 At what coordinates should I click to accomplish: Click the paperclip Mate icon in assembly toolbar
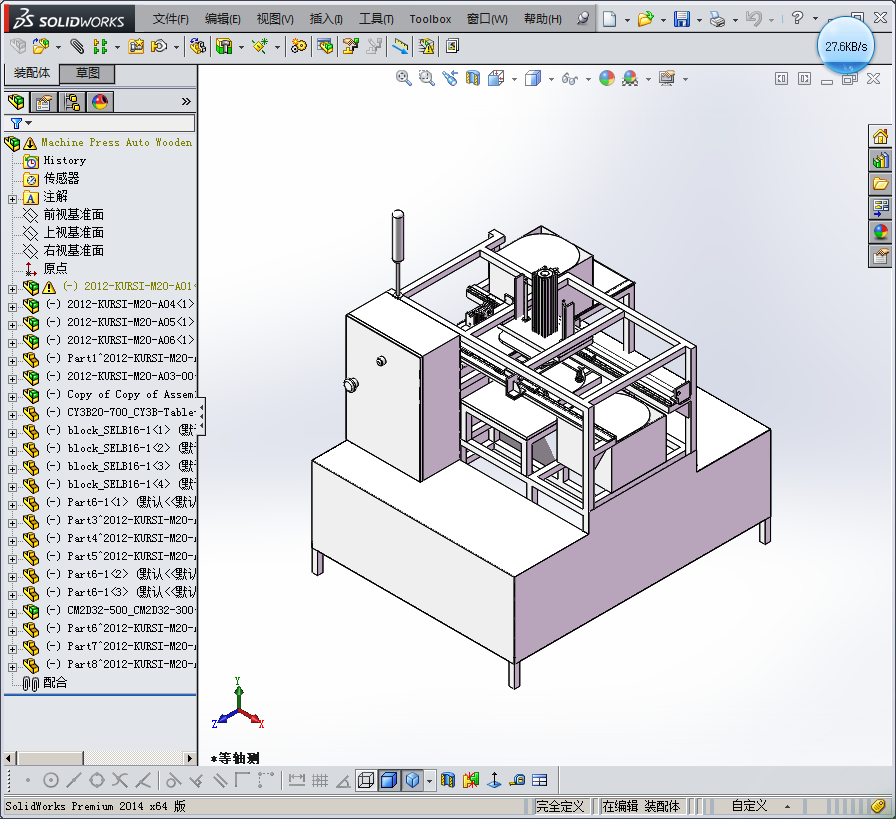tap(77, 46)
